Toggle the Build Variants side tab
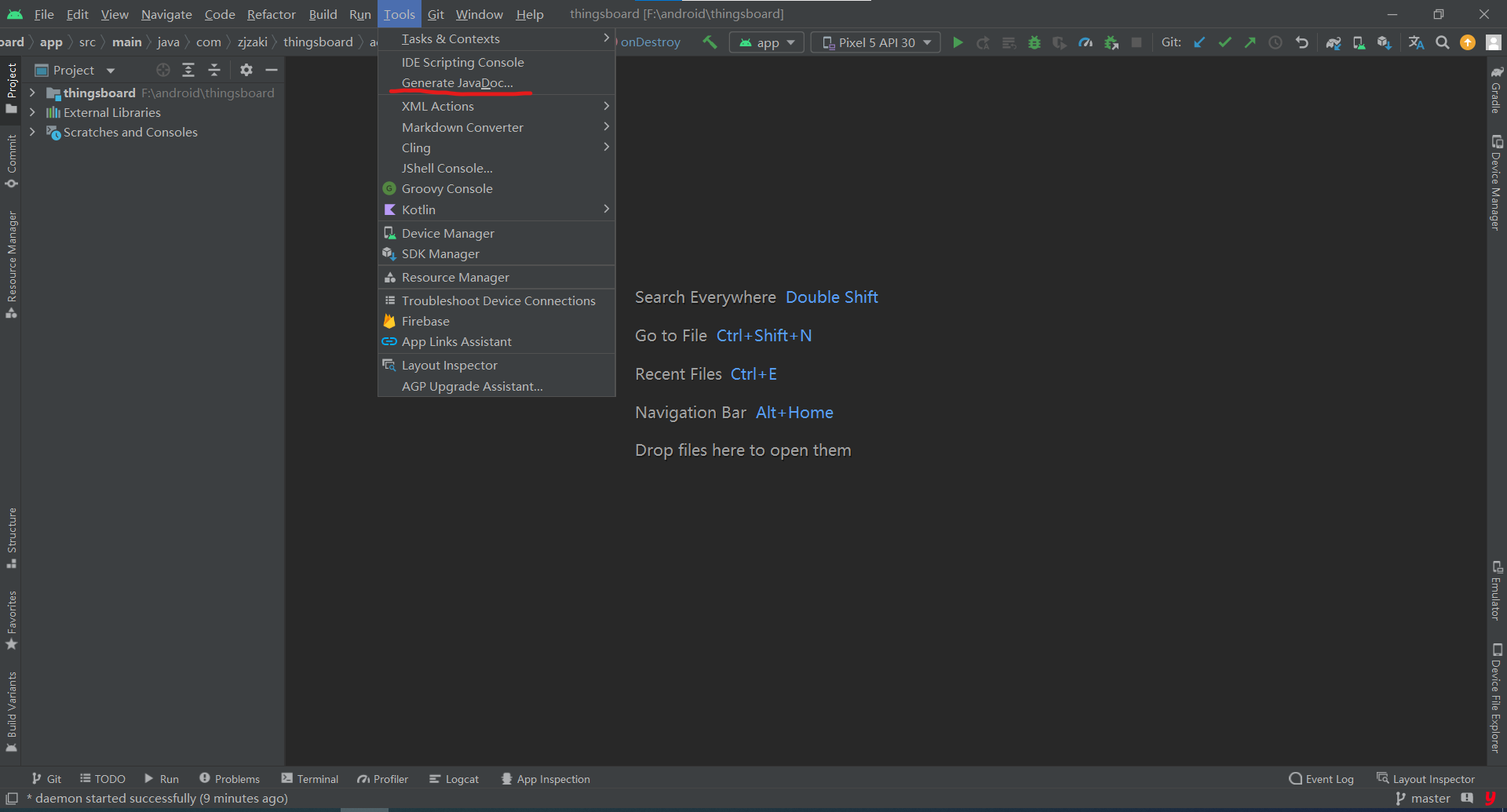 click(12, 711)
